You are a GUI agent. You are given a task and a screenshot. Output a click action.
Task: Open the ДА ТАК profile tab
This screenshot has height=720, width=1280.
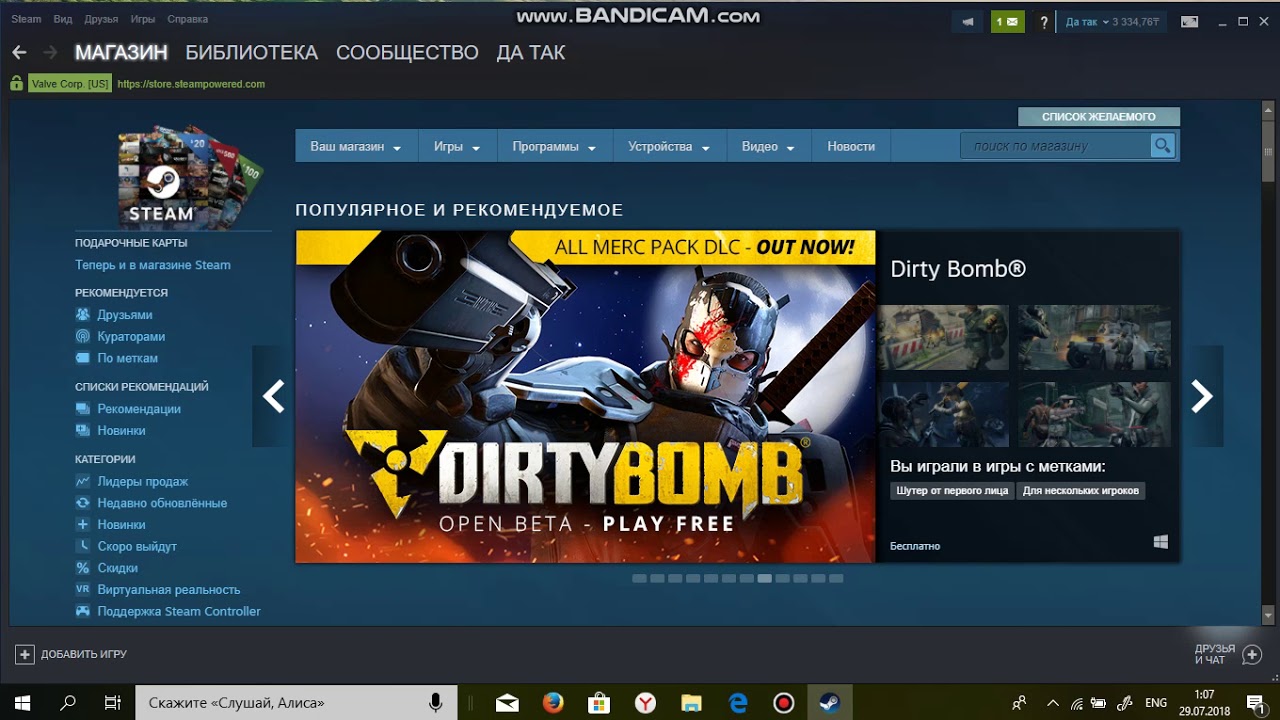coord(531,52)
